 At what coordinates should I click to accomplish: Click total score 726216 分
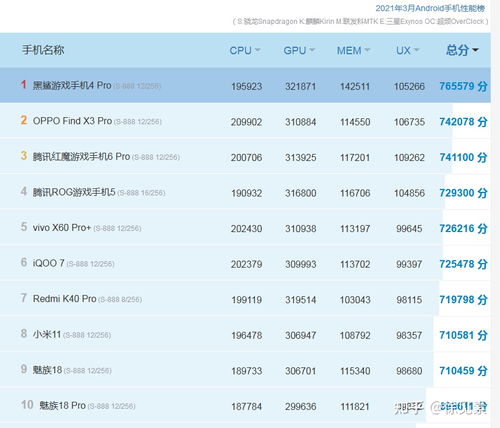(x=463, y=228)
